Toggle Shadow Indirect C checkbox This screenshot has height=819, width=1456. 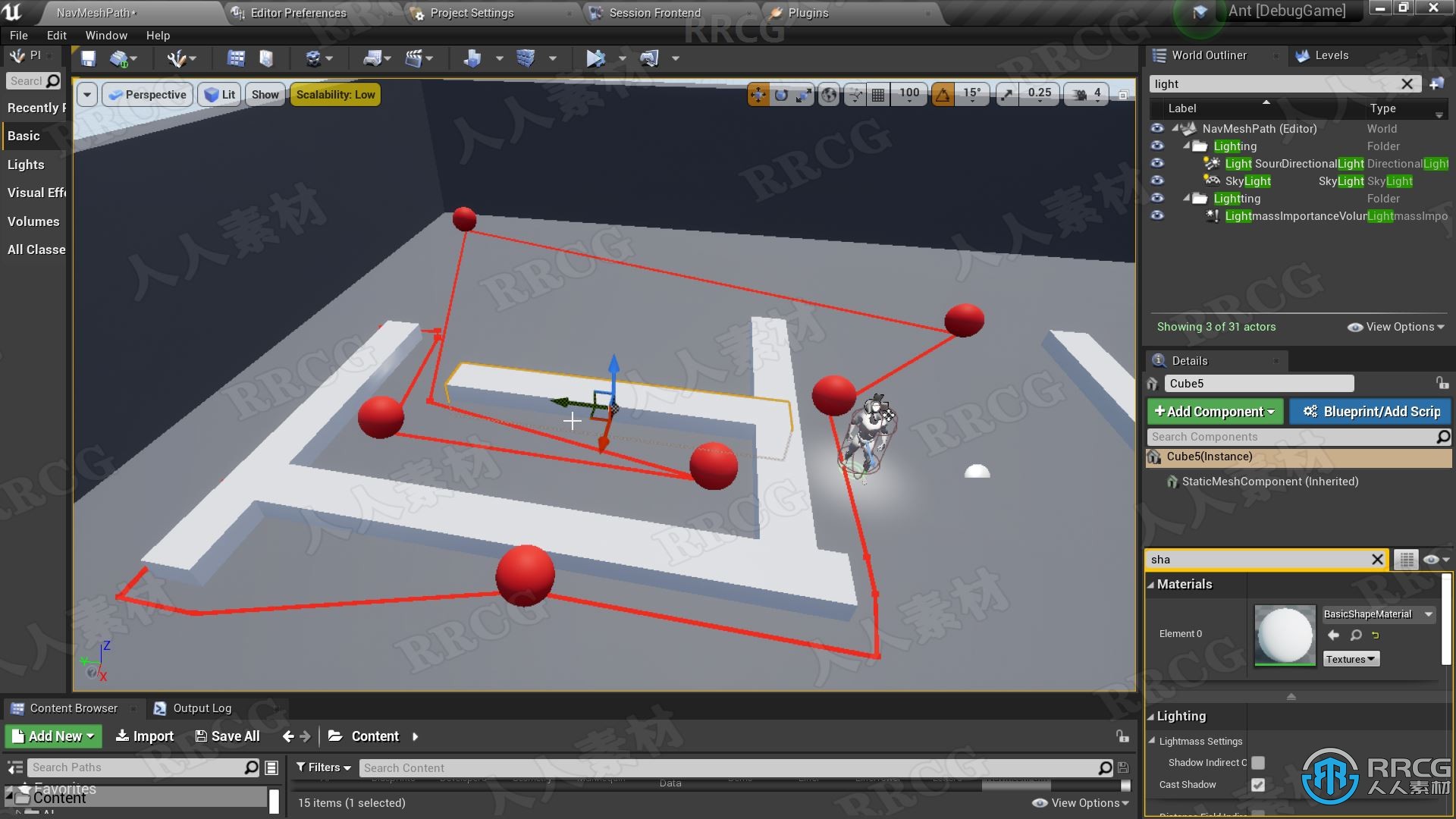click(1258, 762)
